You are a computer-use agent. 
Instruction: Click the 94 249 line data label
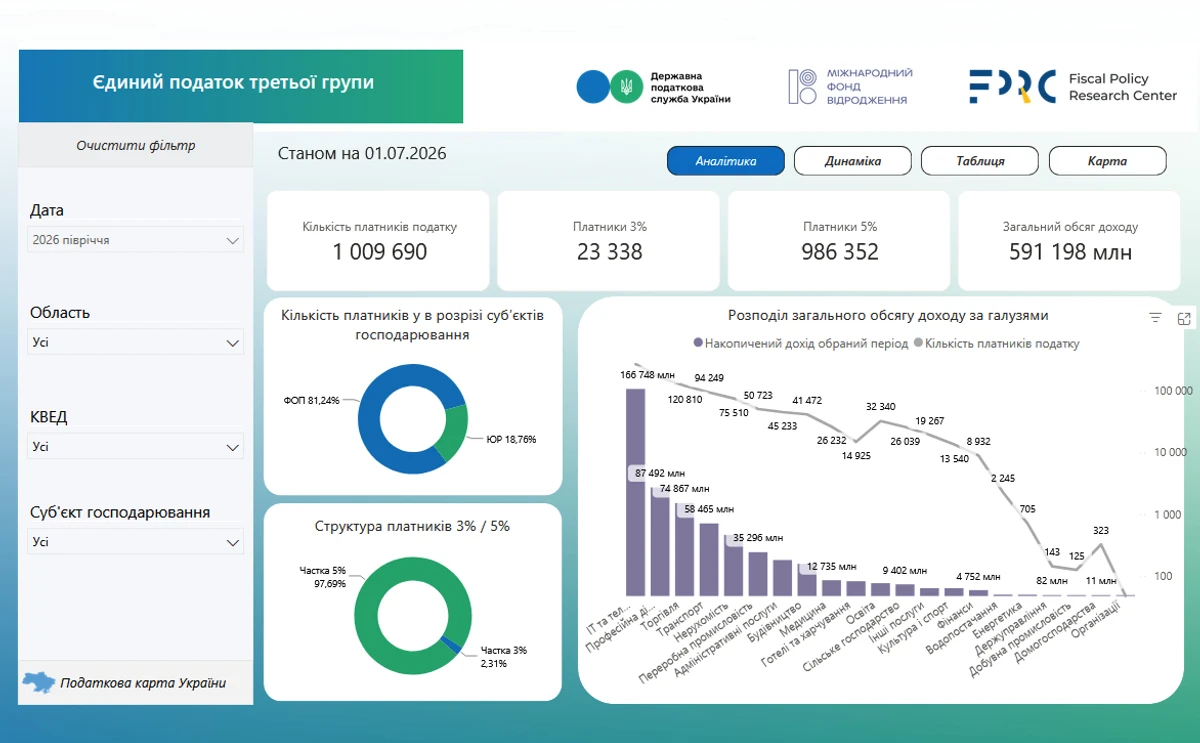pyautogui.click(x=709, y=378)
